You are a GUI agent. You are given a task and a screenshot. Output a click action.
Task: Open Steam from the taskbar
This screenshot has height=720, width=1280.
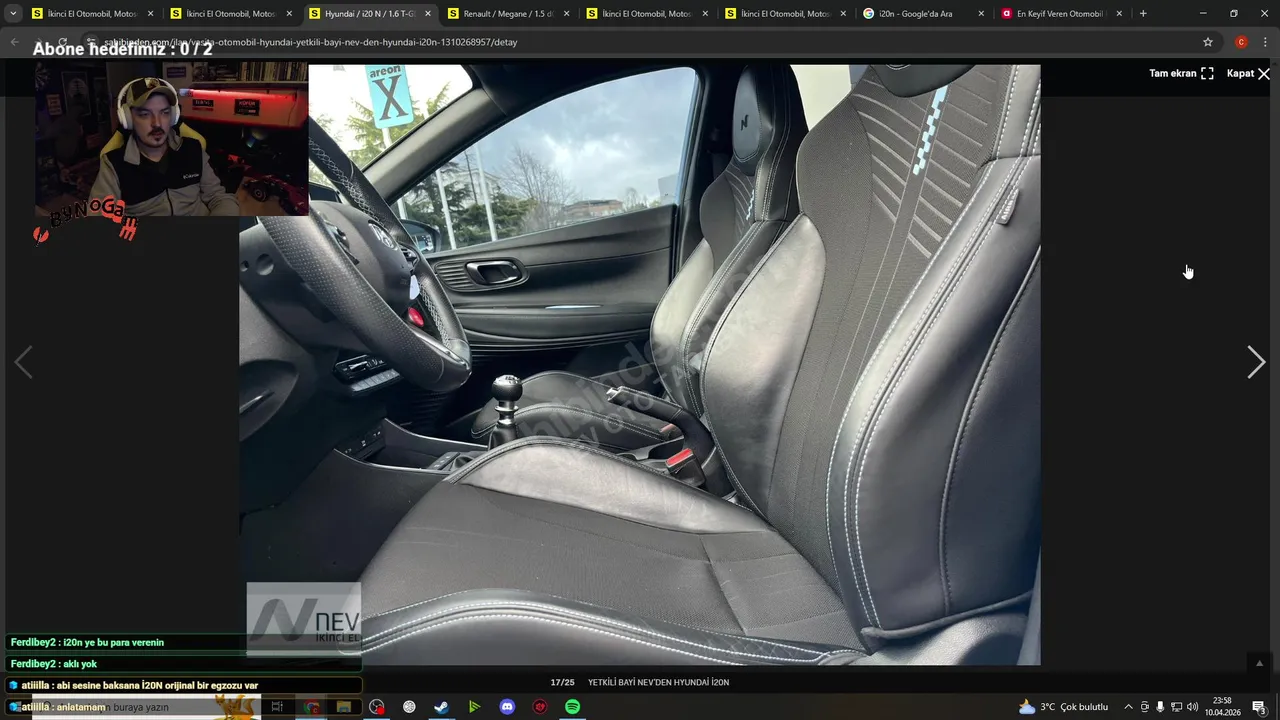click(x=441, y=707)
